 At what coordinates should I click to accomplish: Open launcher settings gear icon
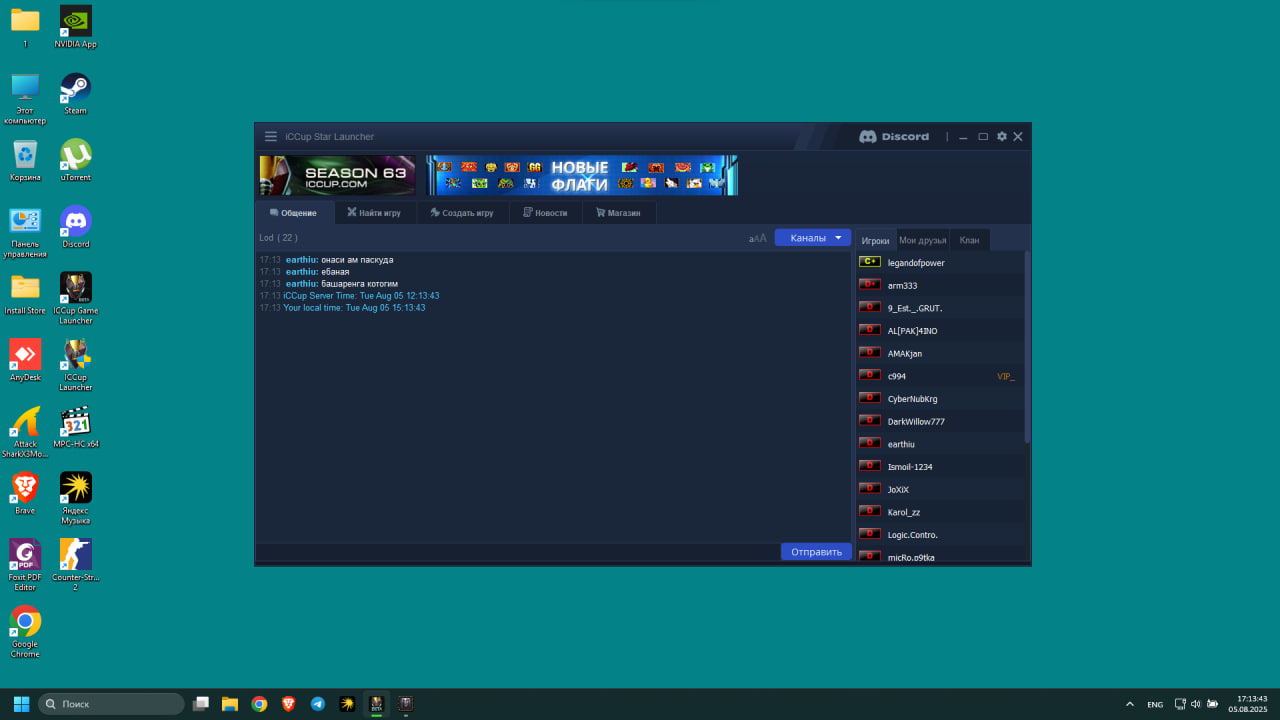click(1002, 137)
